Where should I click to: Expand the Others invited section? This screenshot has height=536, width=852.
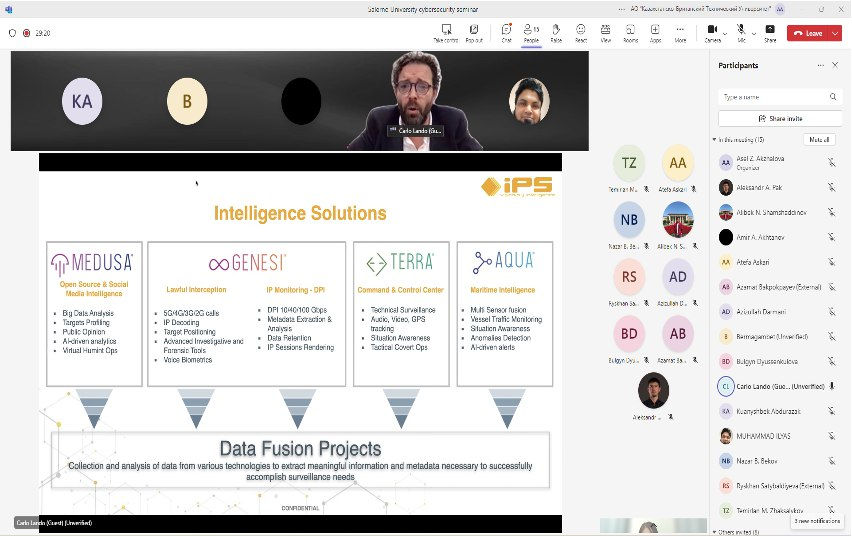[714, 532]
